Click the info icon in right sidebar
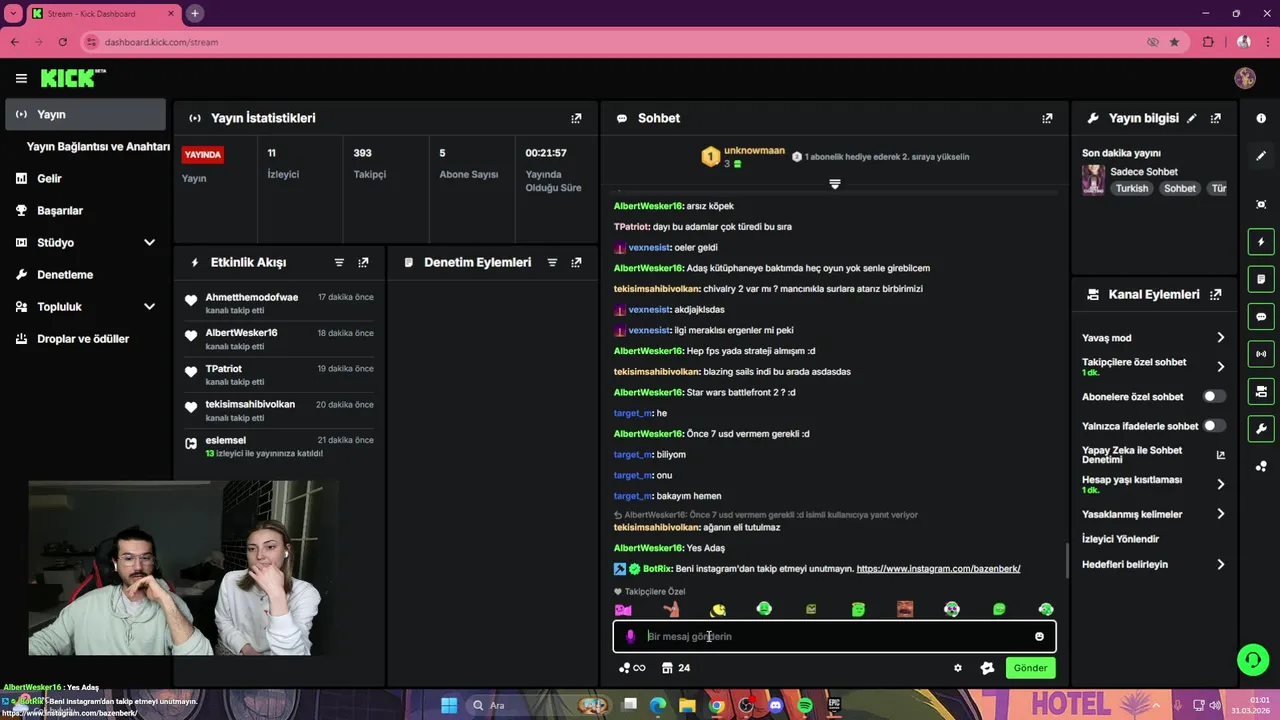The image size is (1280, 720). point(1260,118)
